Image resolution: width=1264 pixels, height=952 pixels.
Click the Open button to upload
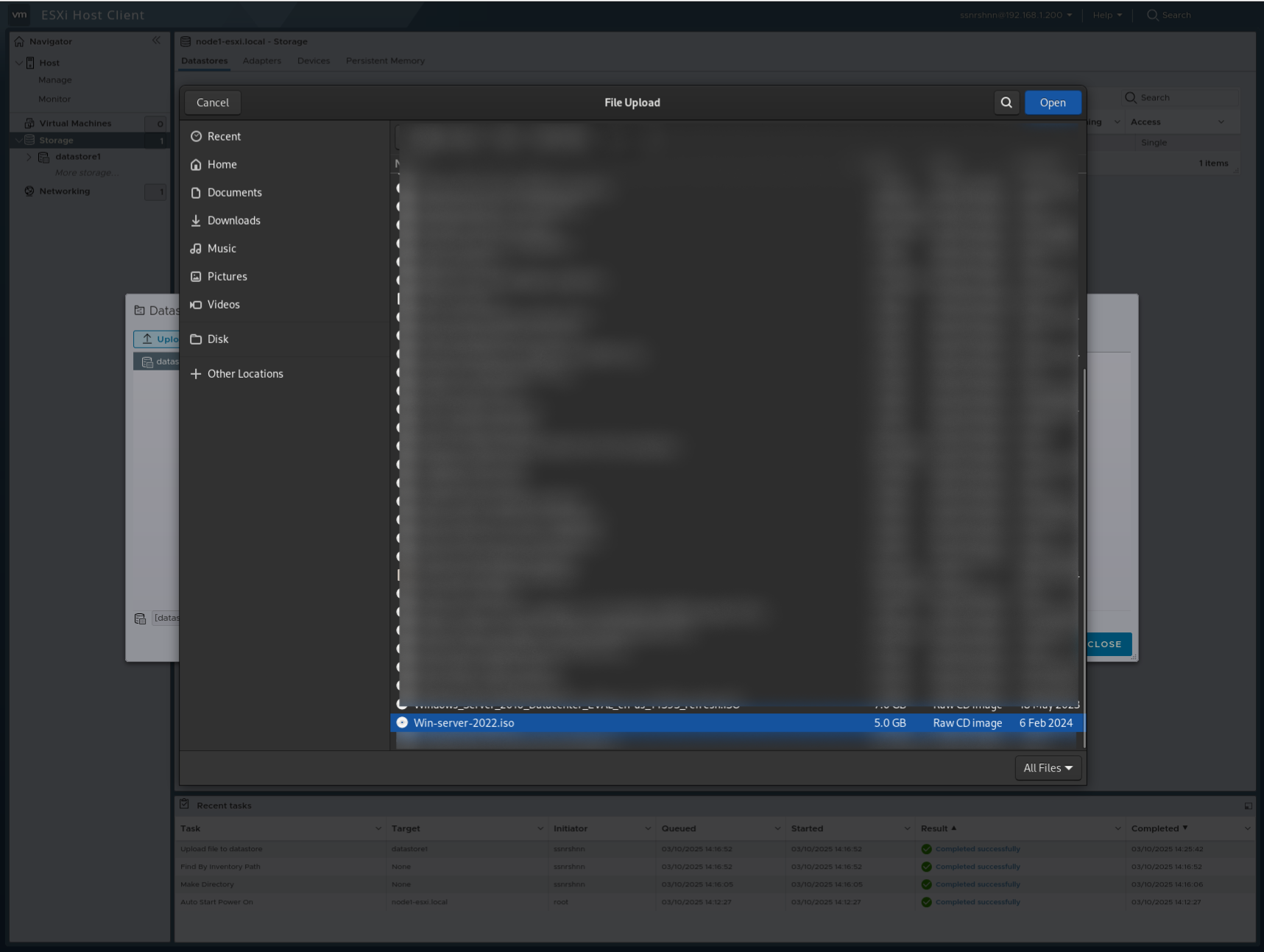click(x=1052, y=102)
